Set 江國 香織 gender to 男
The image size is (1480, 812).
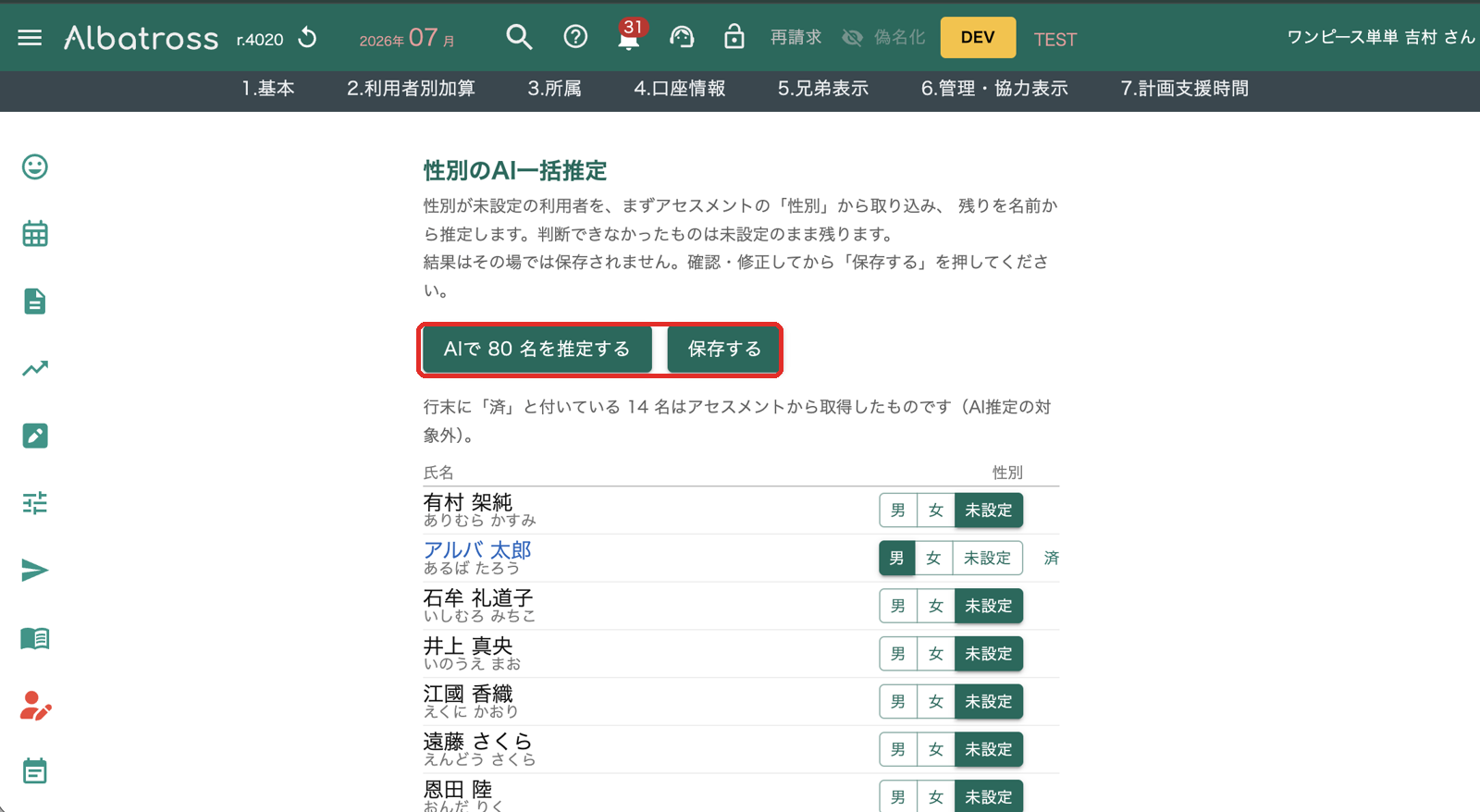898,702
